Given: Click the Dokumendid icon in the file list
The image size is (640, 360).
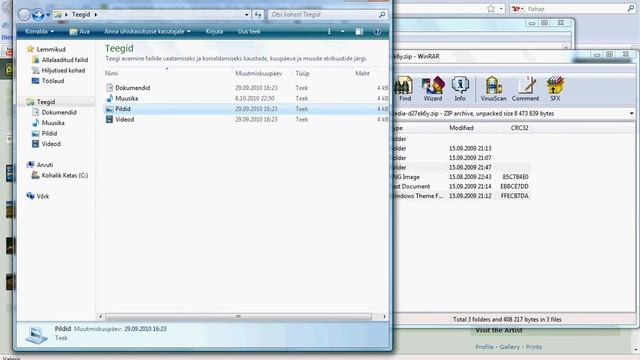Looking at the screenshot, I should click(x=109, y=87).
